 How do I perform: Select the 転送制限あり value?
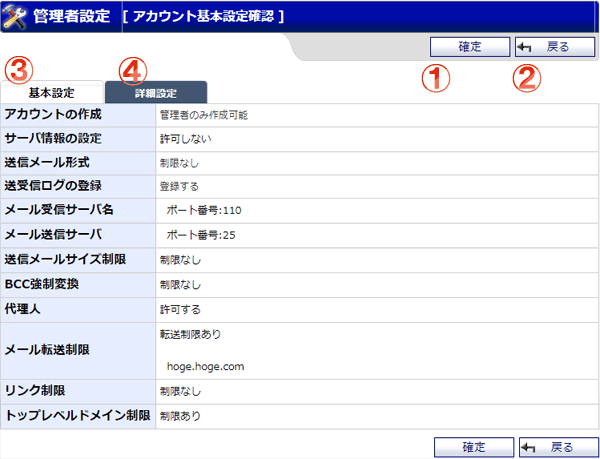pos(191,335)
